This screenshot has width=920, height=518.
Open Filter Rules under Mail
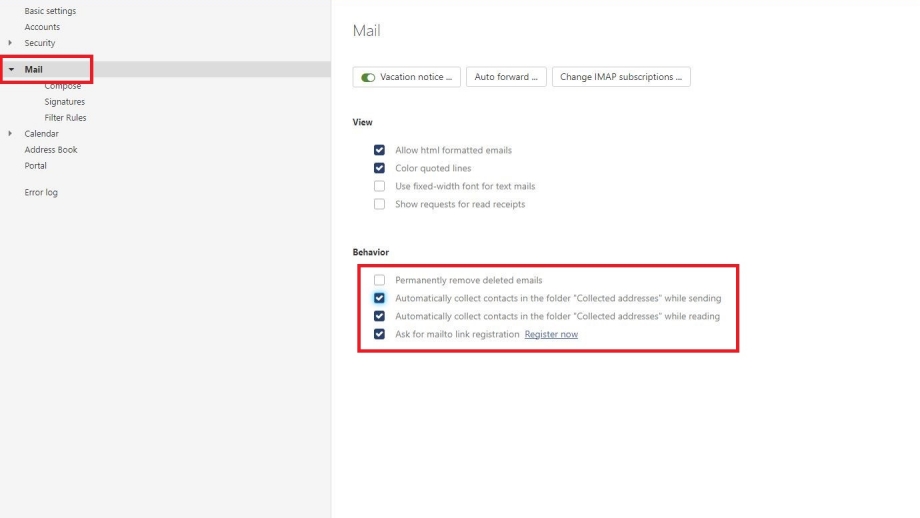tap(65, 118)
